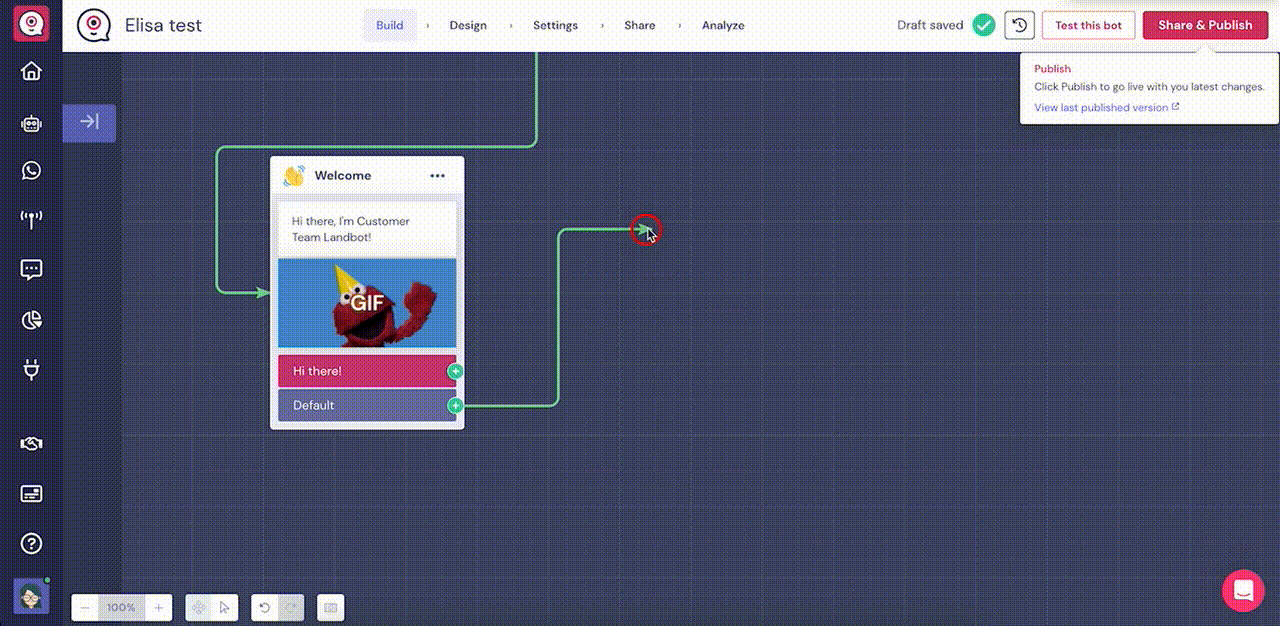Select the pointer selection tool
This screenshot has height=626, width=1280.
click(225, 607)
